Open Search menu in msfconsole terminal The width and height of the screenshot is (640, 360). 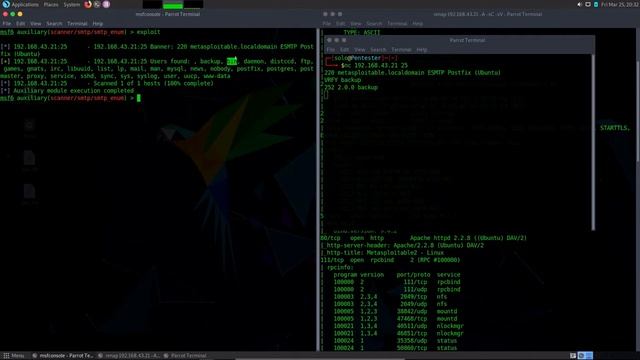click(54, 24)
